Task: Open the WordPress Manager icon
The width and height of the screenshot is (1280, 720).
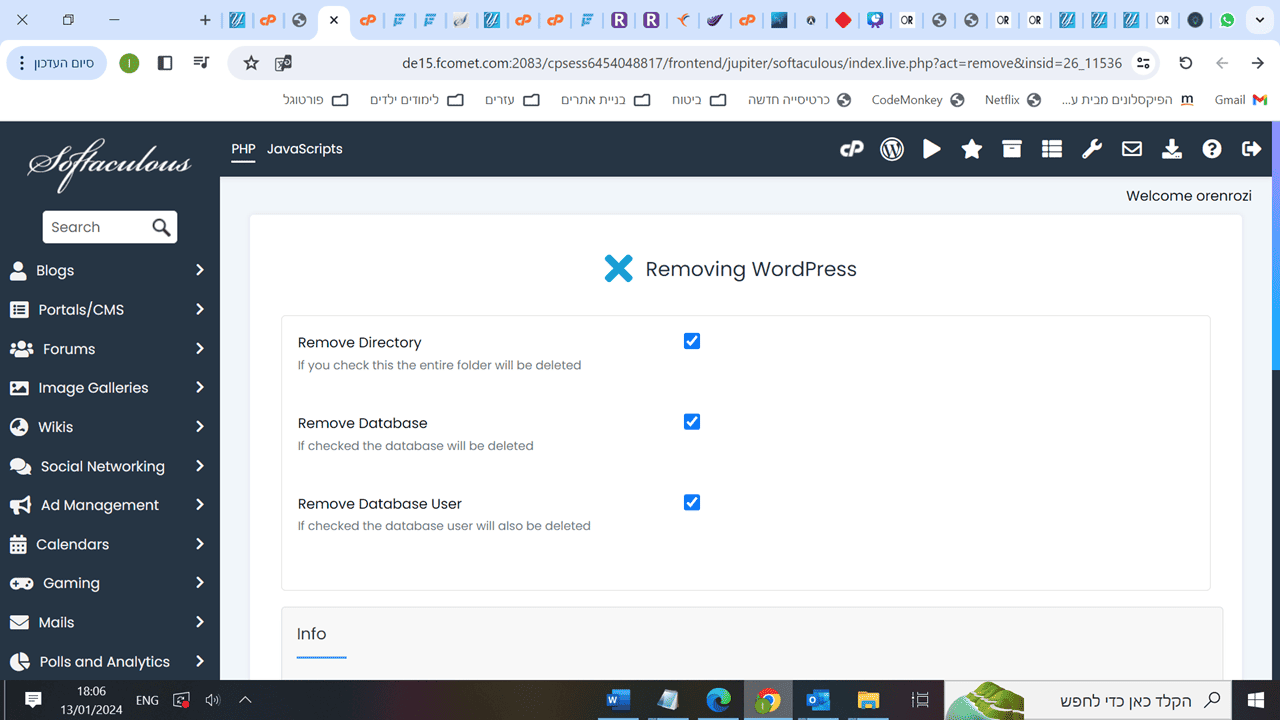Action: pyautogui.click(x=892, y=149)
